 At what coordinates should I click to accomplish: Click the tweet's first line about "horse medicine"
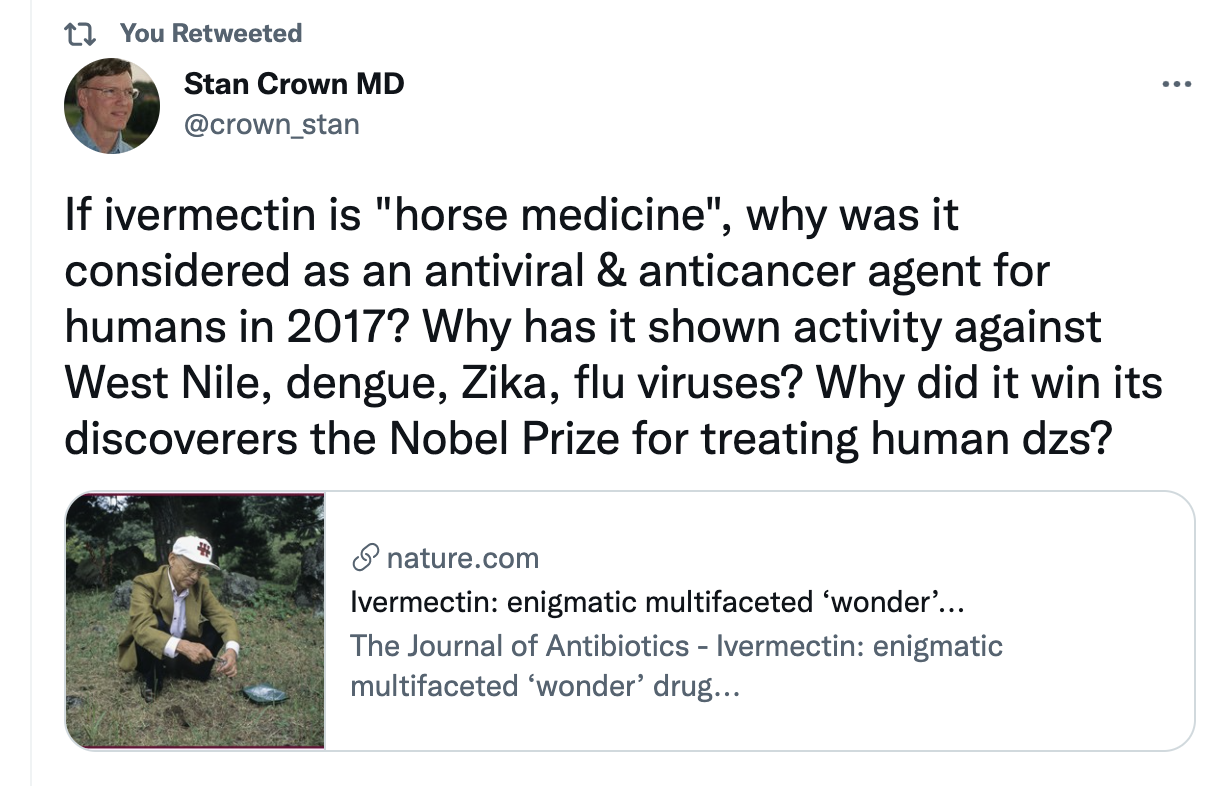(x=511, y=215)
